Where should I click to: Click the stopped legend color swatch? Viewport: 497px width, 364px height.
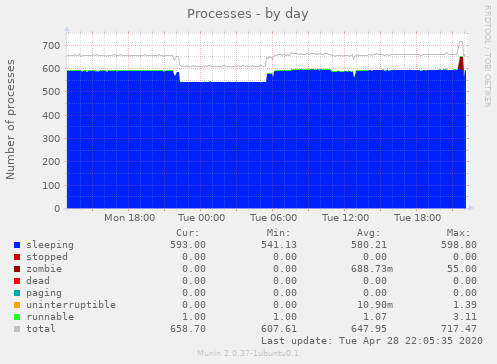click(x=17, y=257)
